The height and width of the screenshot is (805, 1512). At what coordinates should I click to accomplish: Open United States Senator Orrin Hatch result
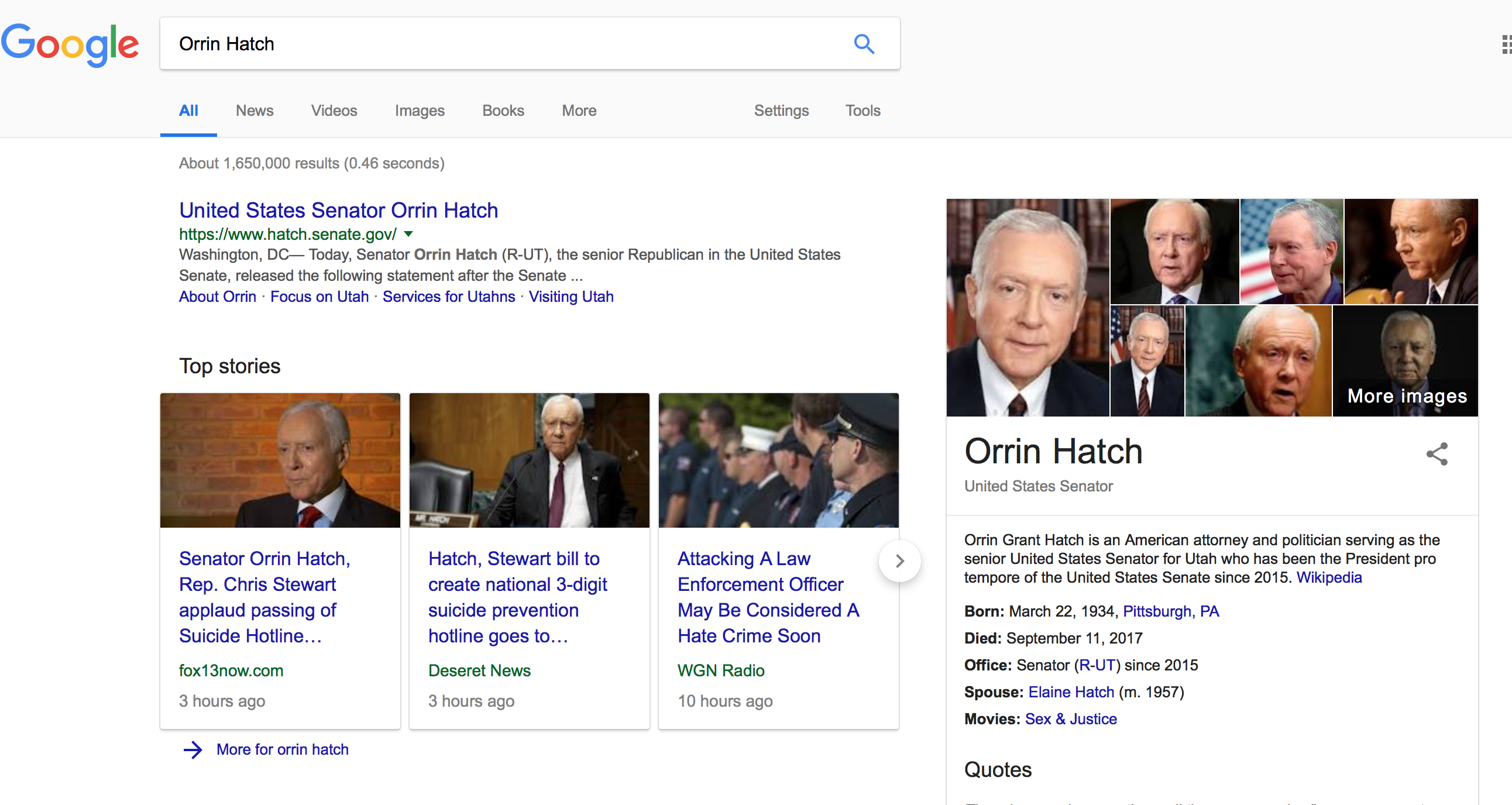(338, 210)
